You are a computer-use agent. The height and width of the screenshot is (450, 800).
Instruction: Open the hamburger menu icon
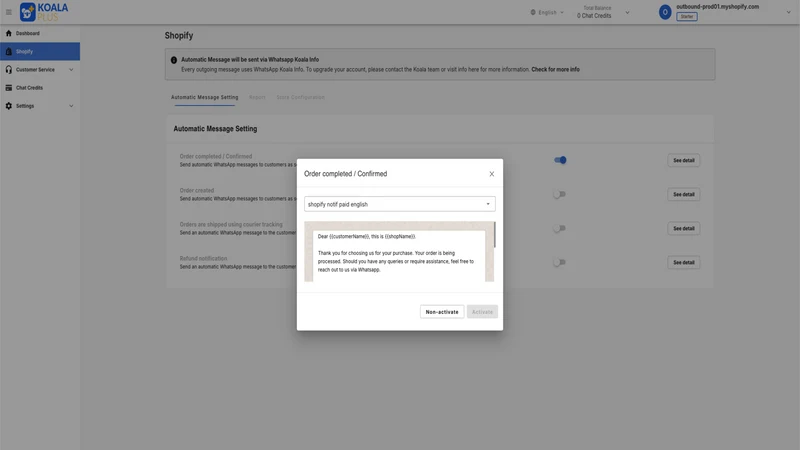tap(9, 12)
